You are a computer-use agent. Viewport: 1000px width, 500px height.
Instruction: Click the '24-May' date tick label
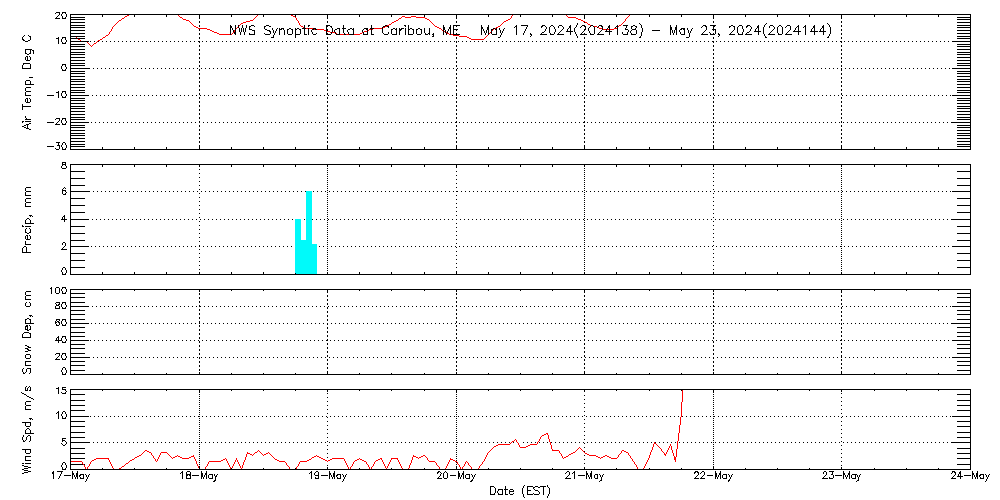point(970,476)
